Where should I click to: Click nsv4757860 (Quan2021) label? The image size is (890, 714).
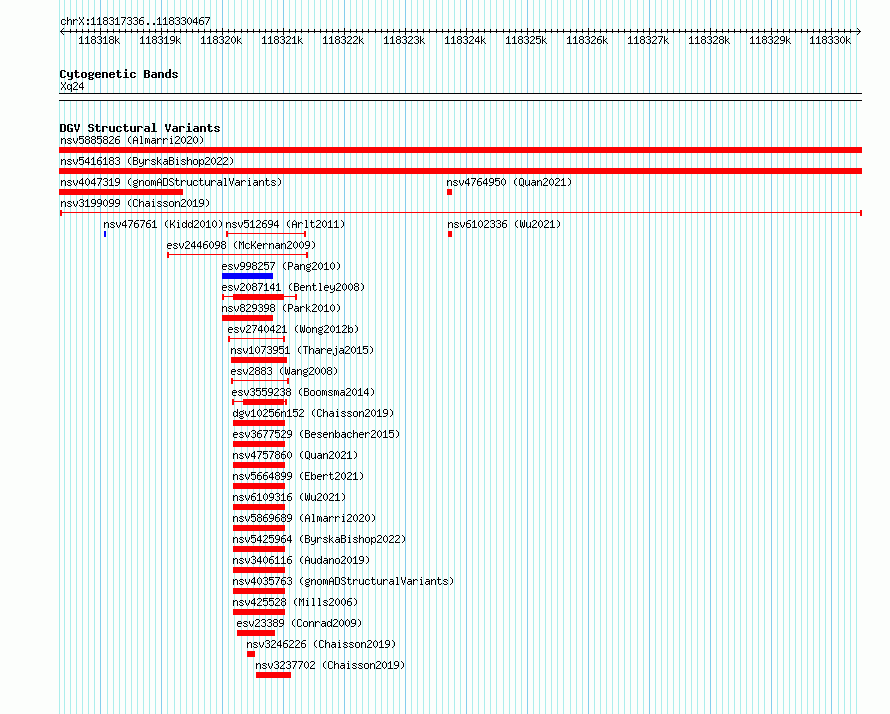pos(295,455)
